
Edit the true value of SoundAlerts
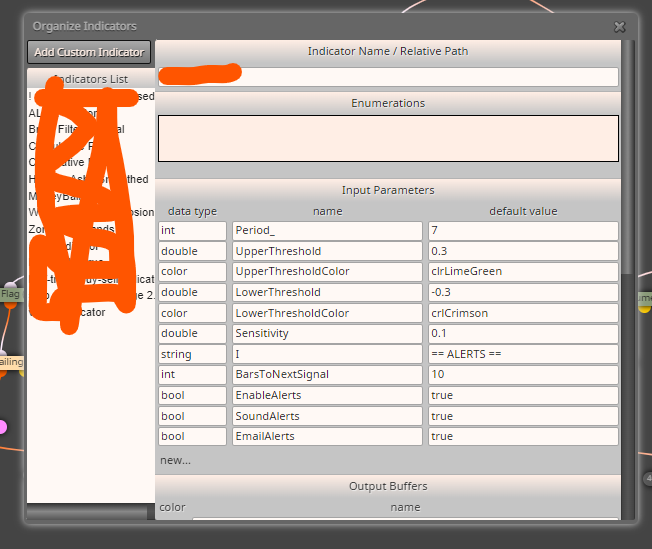point(523,416)
